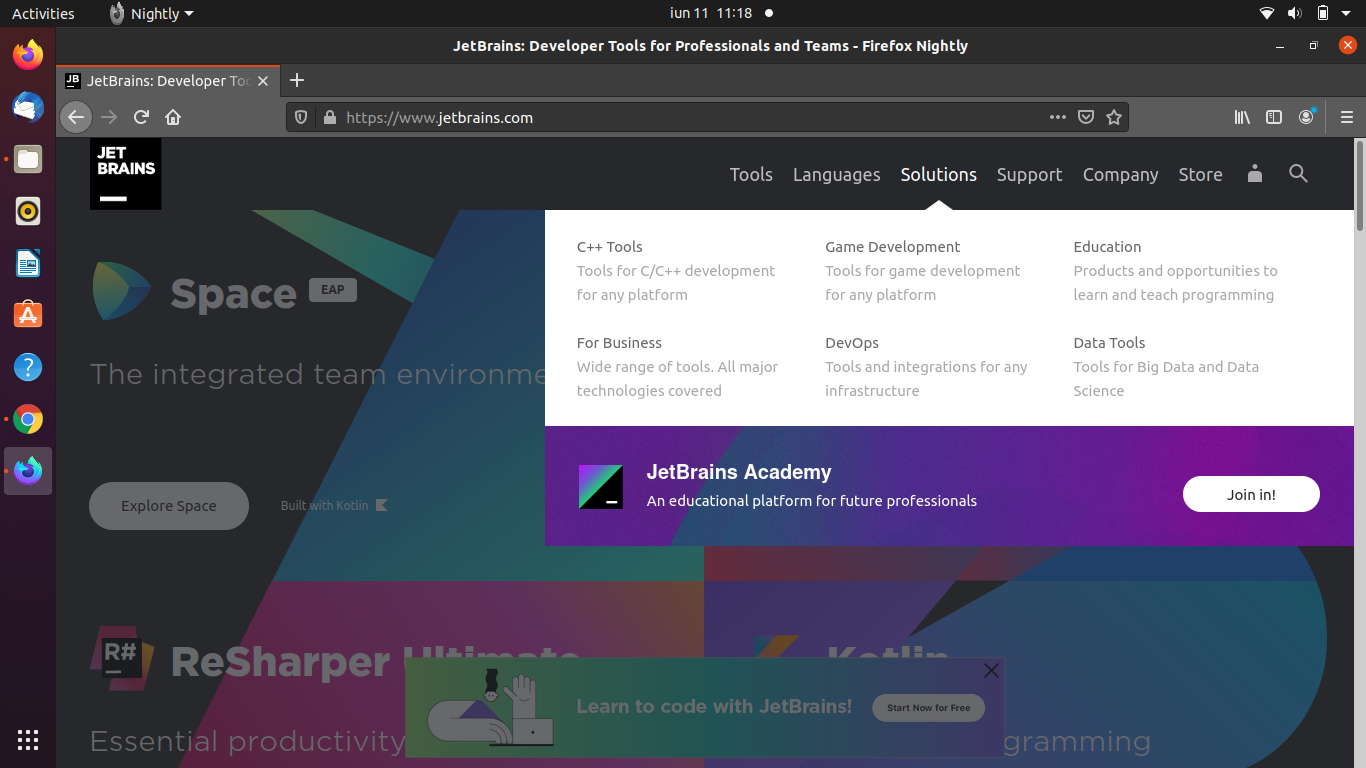The width and height of the screenshot is (1366, 768).
Task: Bookmark this page with the star icon
Action: coord(1114,117)
